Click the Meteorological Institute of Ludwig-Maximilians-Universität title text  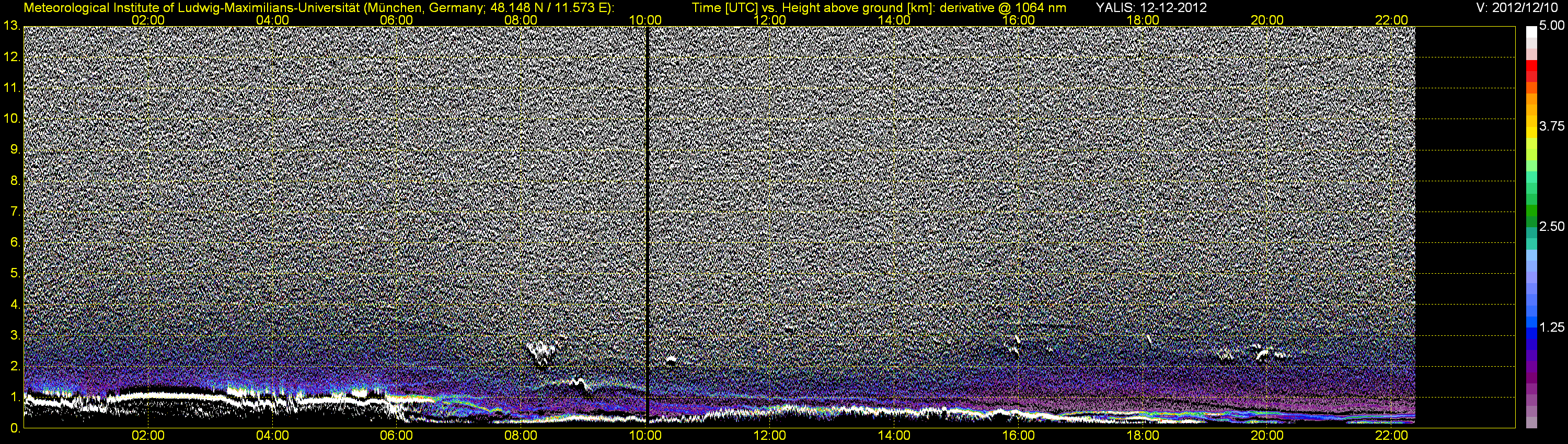point(318,8)
